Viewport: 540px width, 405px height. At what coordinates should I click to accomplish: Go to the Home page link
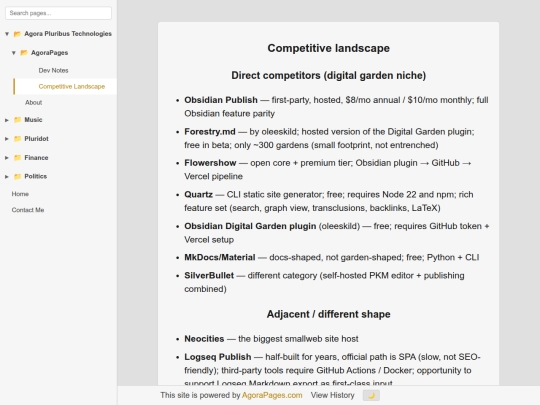click(20, 194)
